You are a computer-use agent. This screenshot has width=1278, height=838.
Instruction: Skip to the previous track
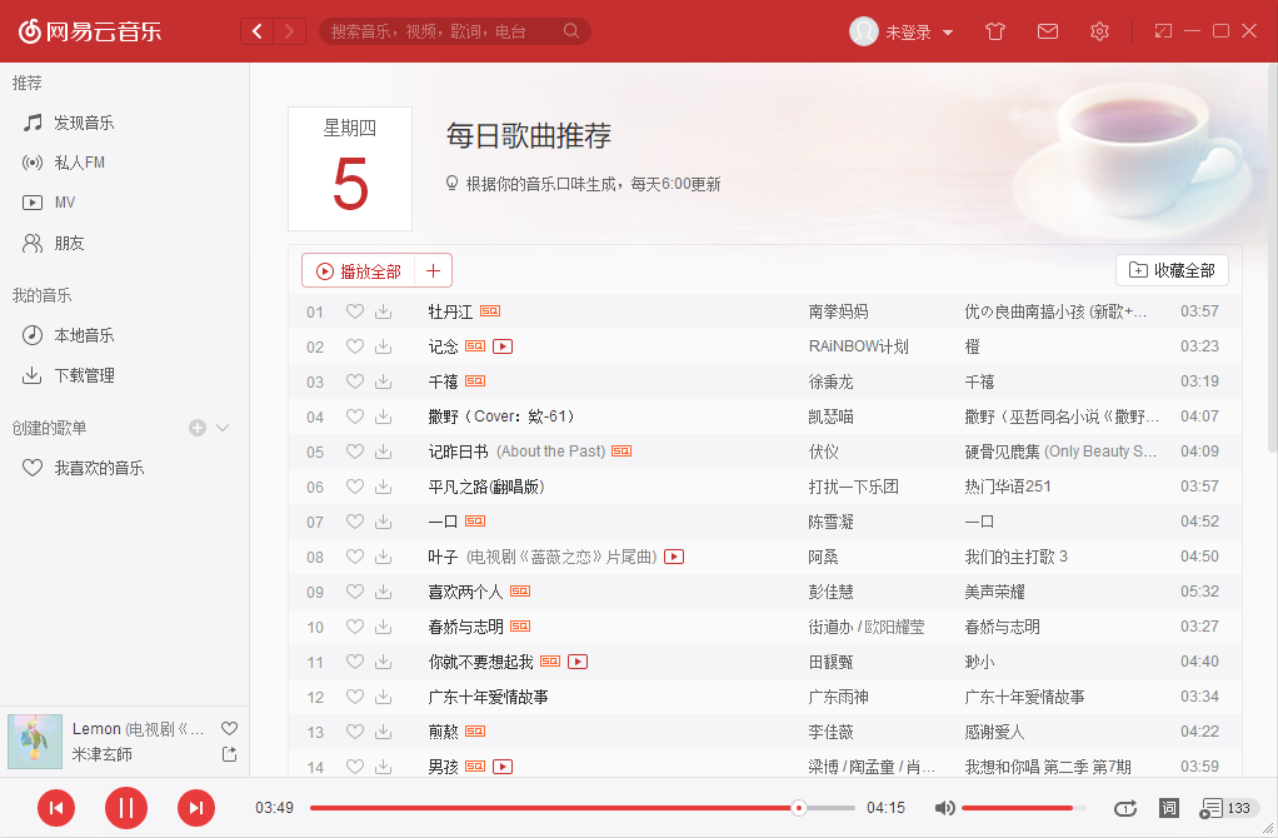[56, 808]
